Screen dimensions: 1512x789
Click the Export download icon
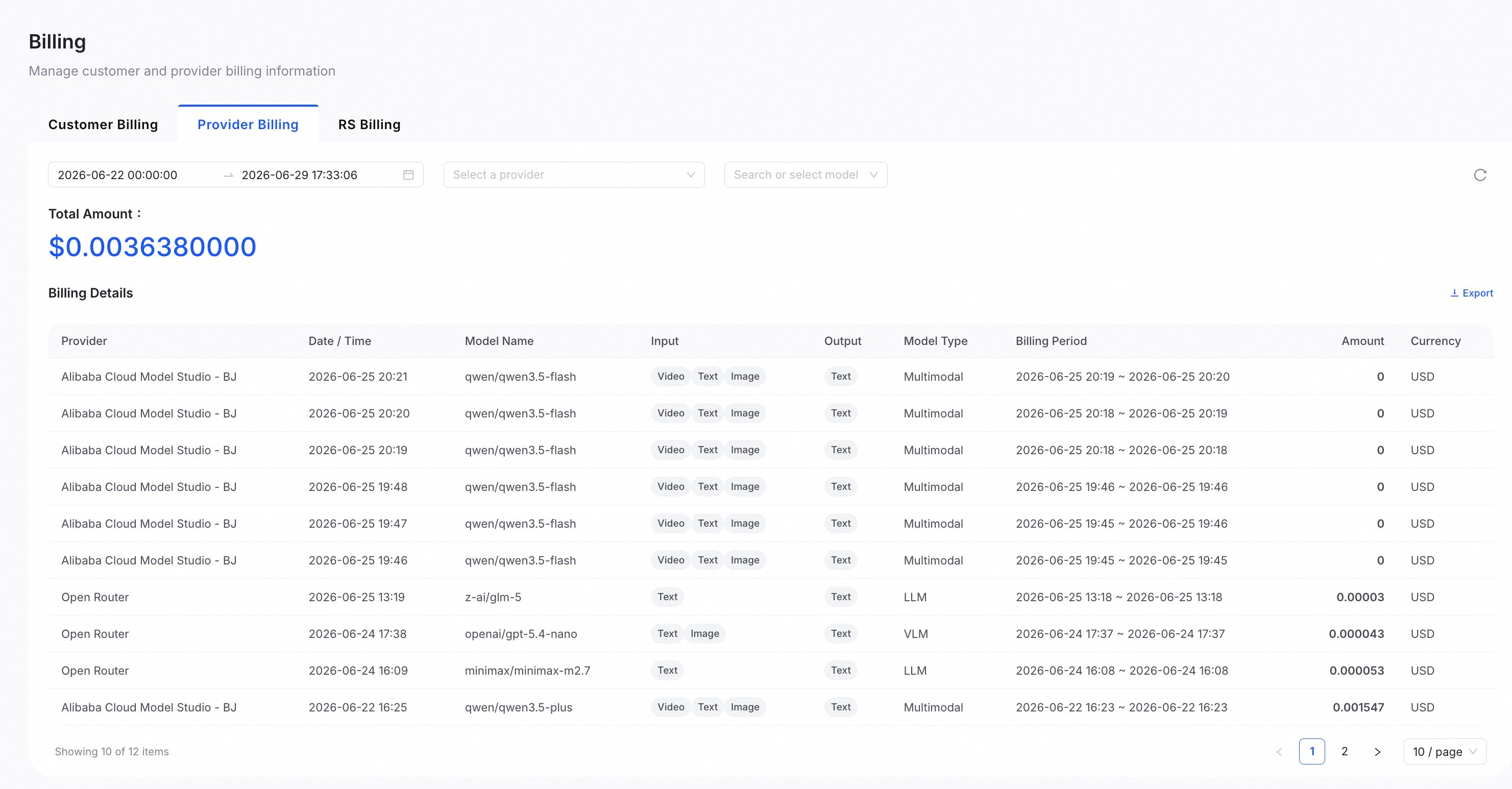1454,293
